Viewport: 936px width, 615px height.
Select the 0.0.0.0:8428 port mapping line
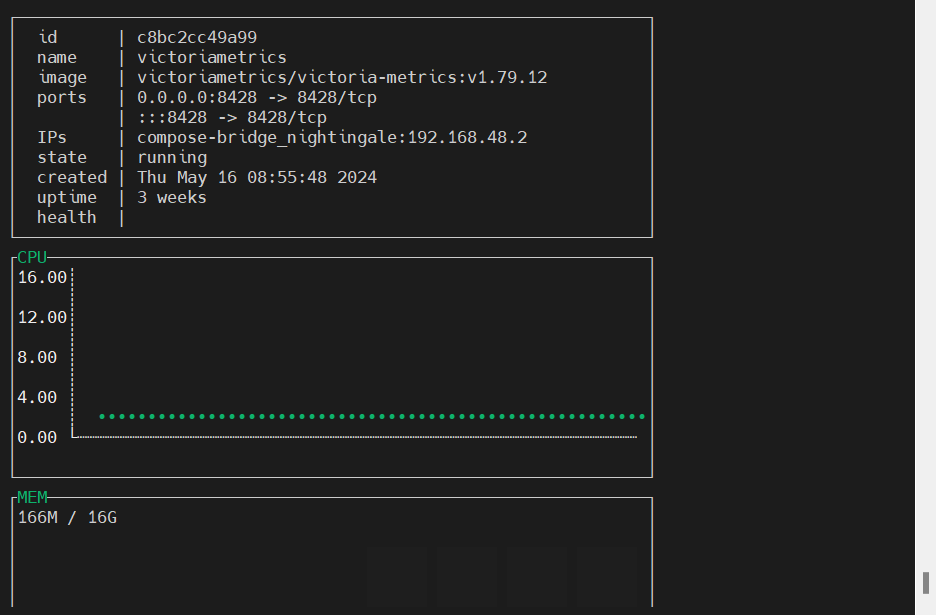(x=256, y=98)
